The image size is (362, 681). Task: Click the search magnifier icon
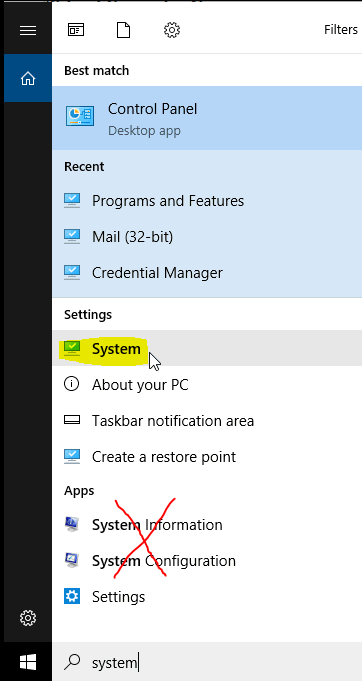(72, 662)
